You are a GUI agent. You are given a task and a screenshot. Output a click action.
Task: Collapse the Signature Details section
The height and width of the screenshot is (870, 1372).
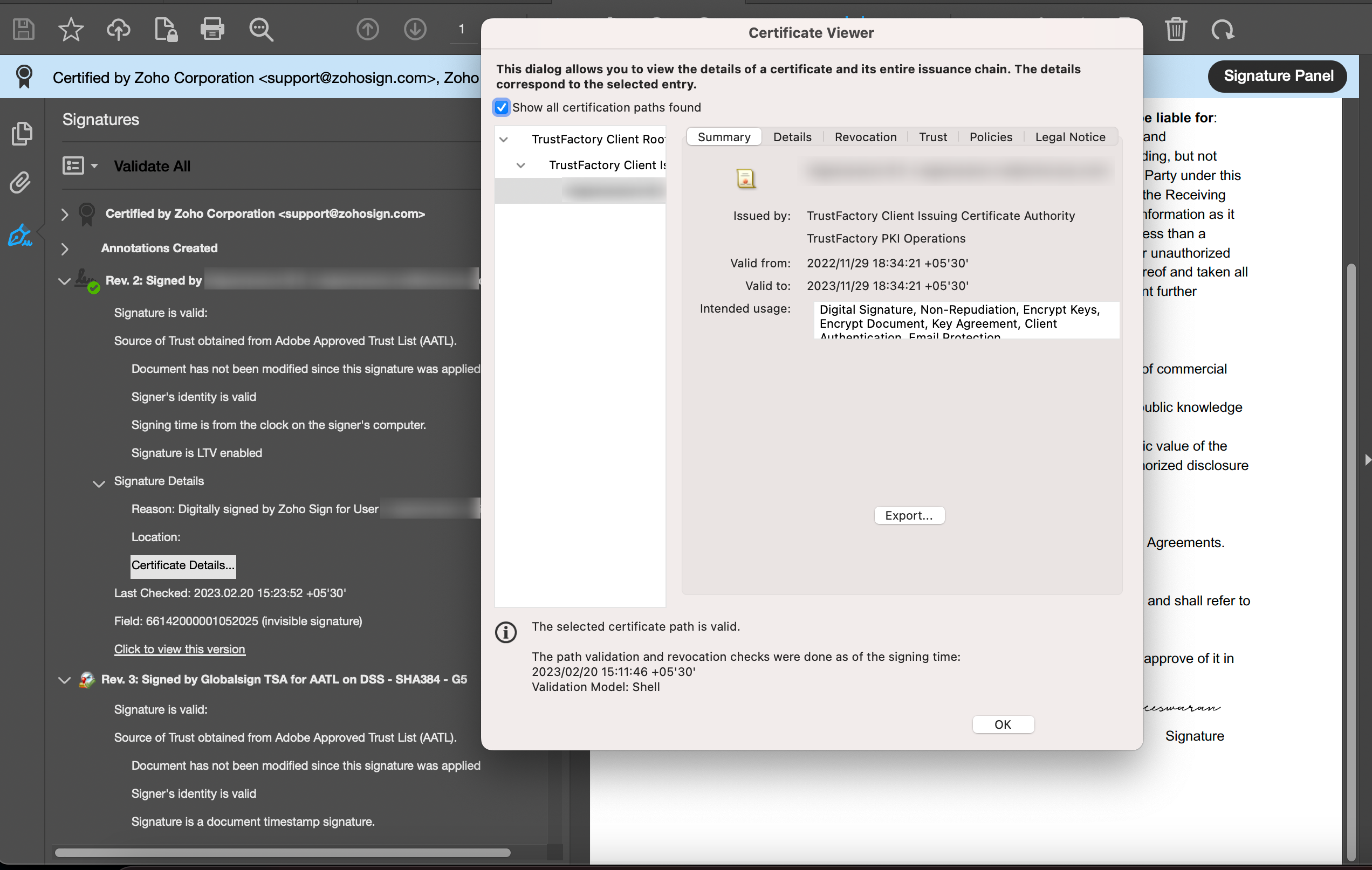(99, 484)
